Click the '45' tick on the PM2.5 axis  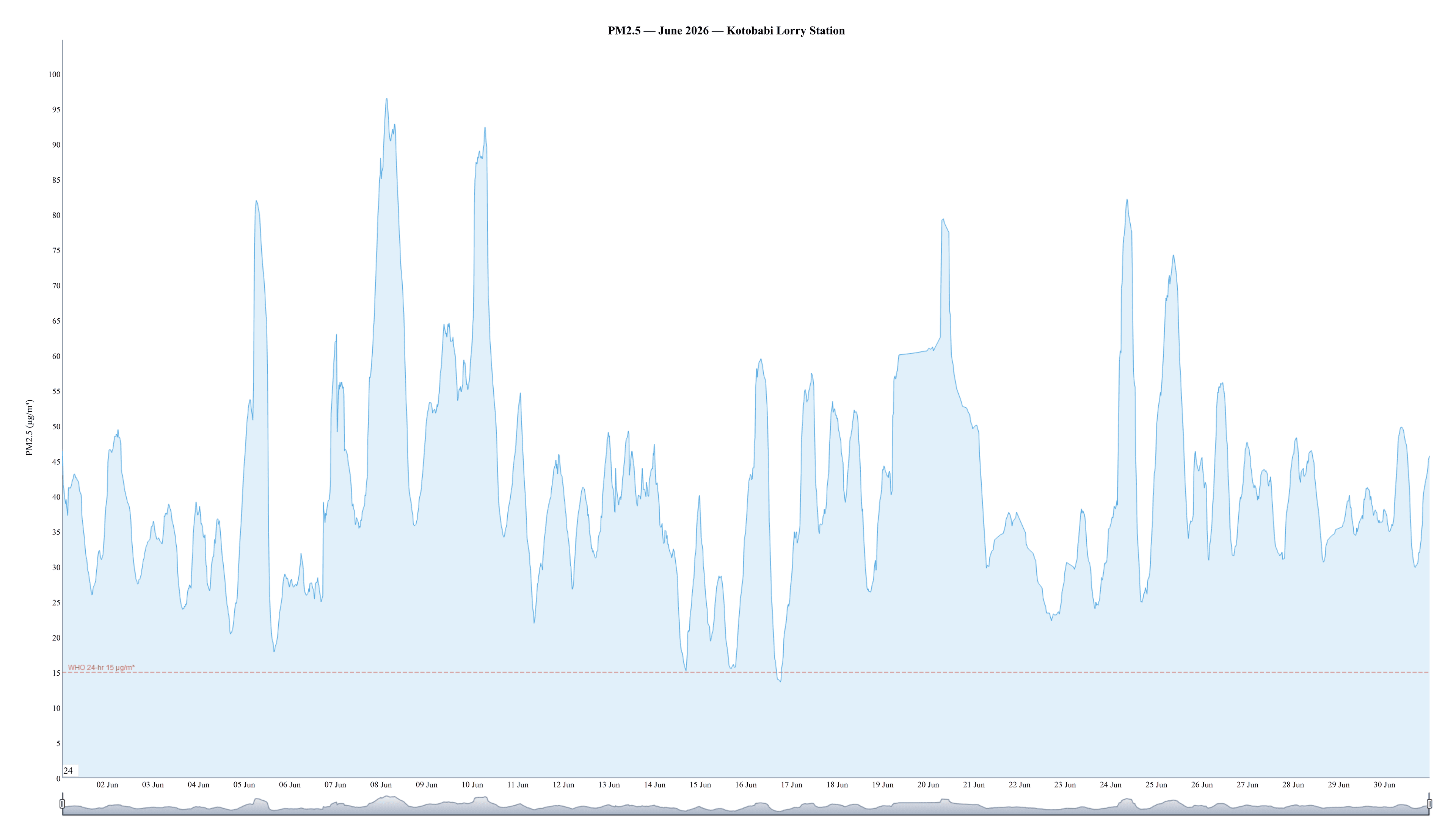click(56, 462)
